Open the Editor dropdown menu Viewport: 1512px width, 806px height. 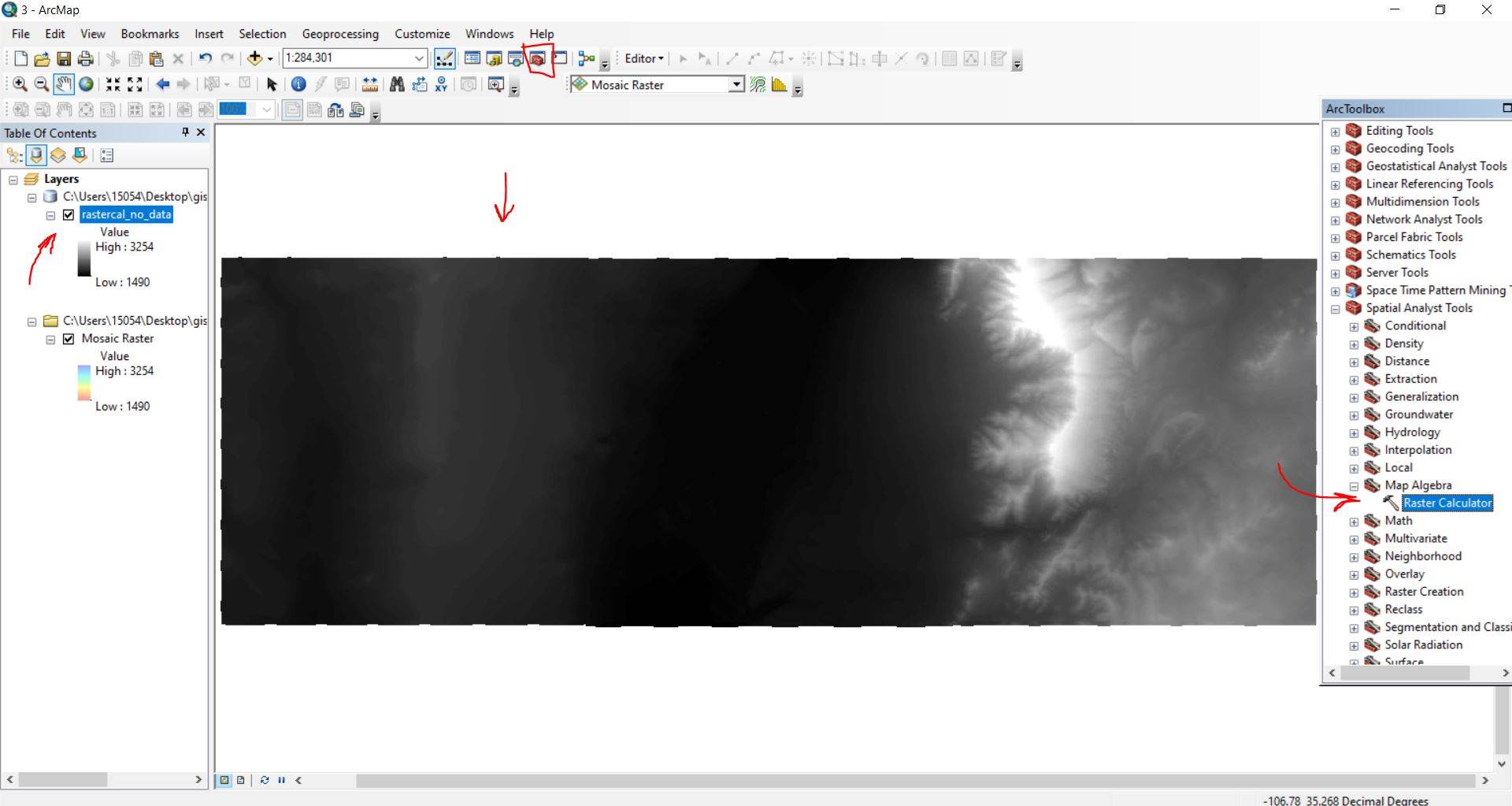click(x=644, y=58)
